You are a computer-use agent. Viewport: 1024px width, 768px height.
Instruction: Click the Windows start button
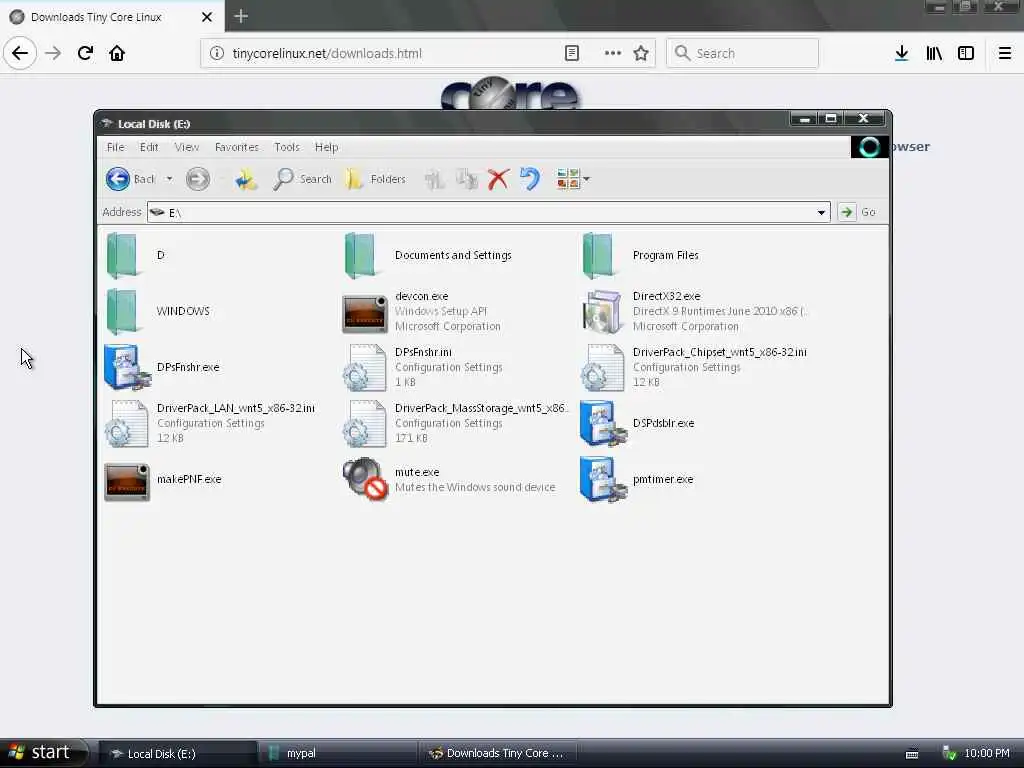tap(44, 753)
